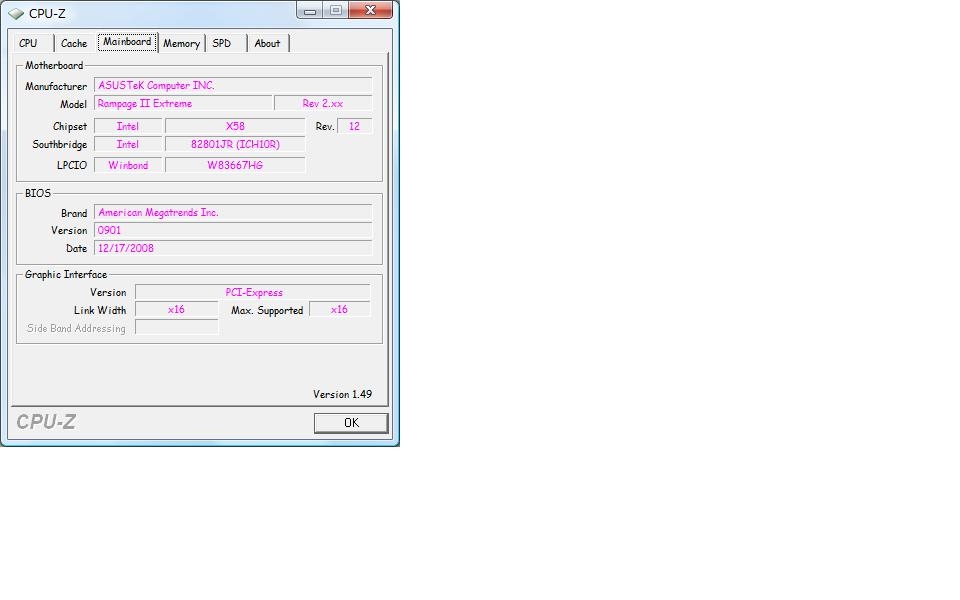Click the OK button
Image resolution: width=960 pixels, height=600 pixels.
pyautogui.click(x=351, y=423)
